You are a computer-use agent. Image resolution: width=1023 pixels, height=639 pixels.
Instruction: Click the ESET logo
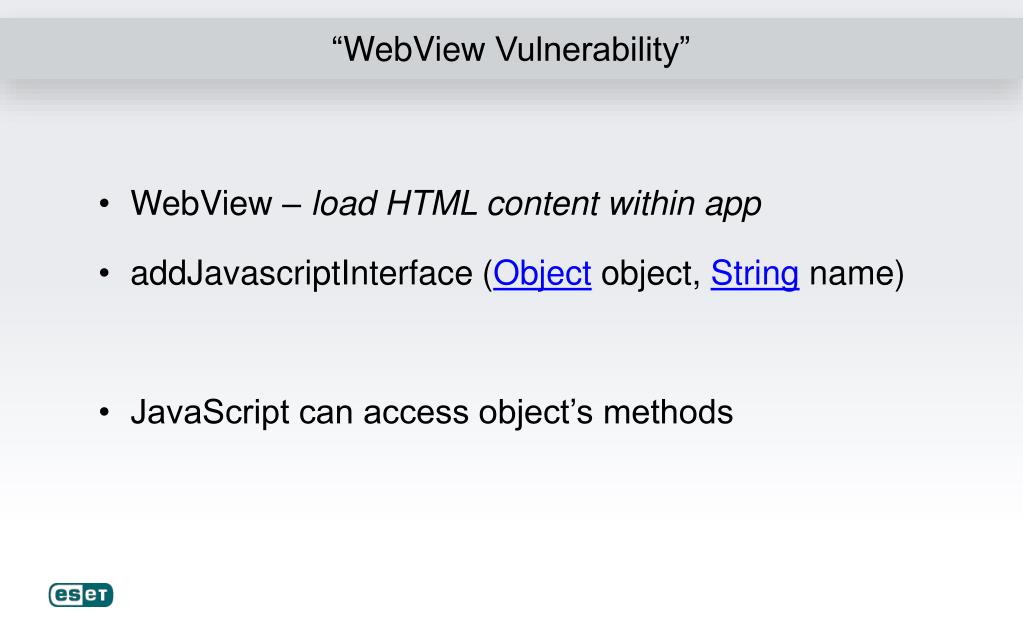(x=81, y=594)
